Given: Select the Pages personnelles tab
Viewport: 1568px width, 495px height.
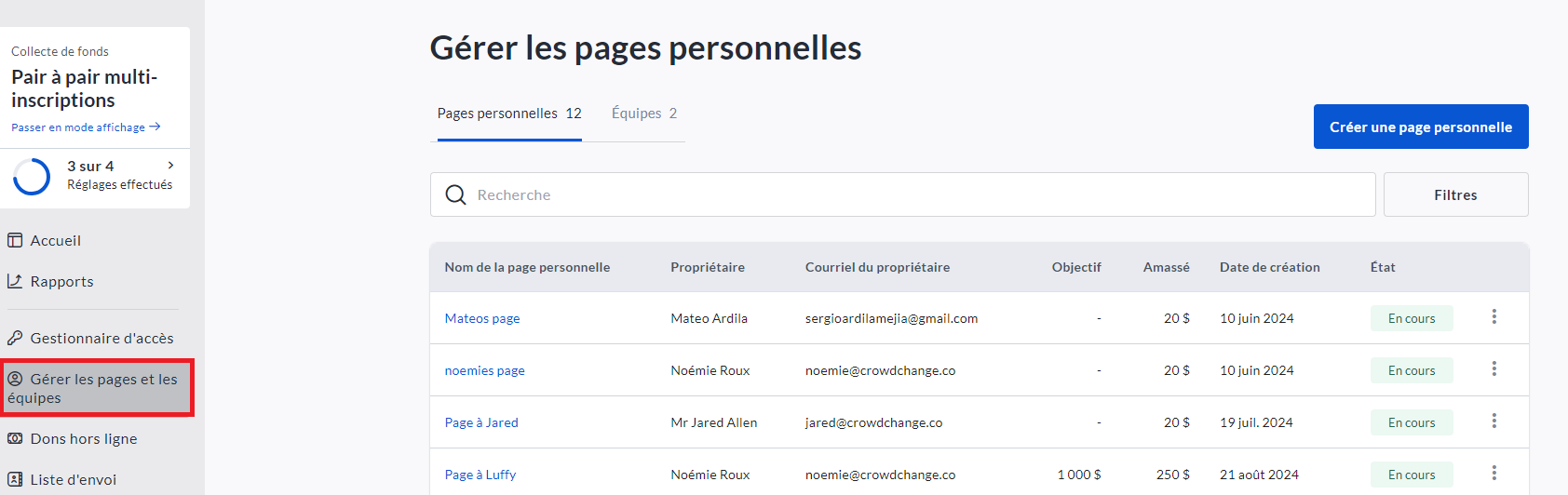Looking at the screenshot, I should (508, 114).
